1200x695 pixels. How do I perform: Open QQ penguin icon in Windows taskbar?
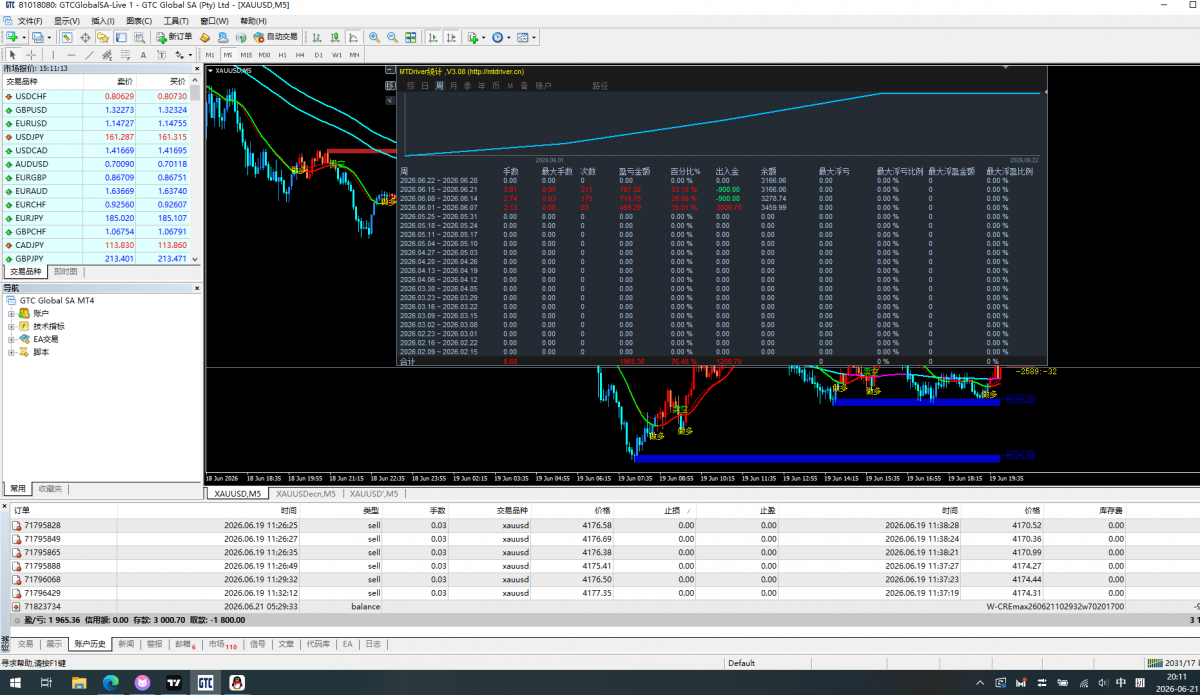237,682
